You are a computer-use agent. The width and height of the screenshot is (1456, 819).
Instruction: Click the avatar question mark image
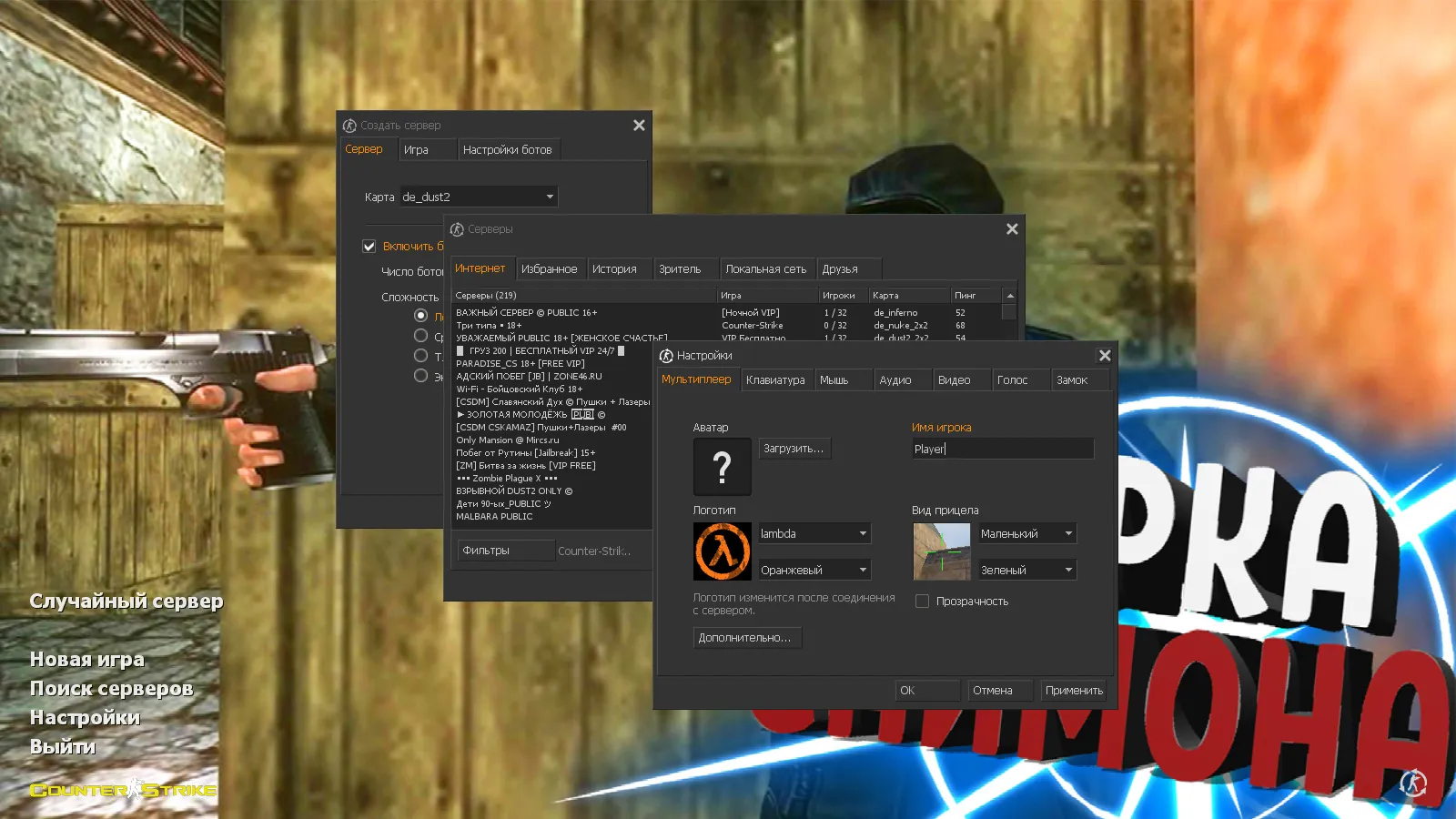(722, 467)
